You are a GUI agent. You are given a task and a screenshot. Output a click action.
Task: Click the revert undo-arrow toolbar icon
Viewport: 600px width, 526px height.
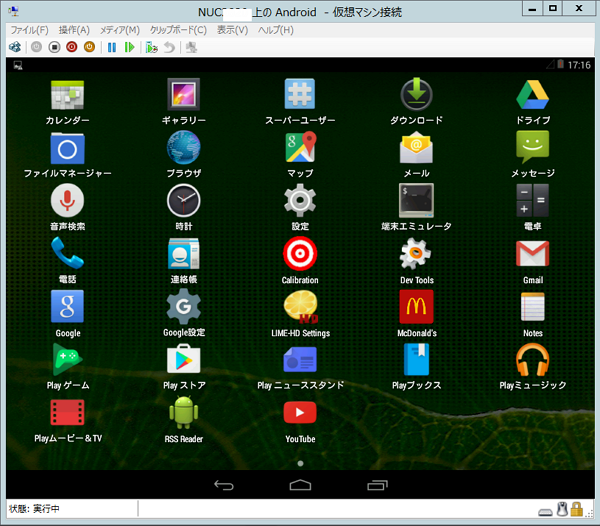(x=169, y=47)
